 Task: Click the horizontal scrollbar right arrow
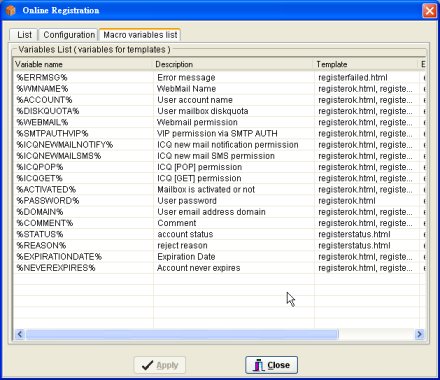(419, 334)
